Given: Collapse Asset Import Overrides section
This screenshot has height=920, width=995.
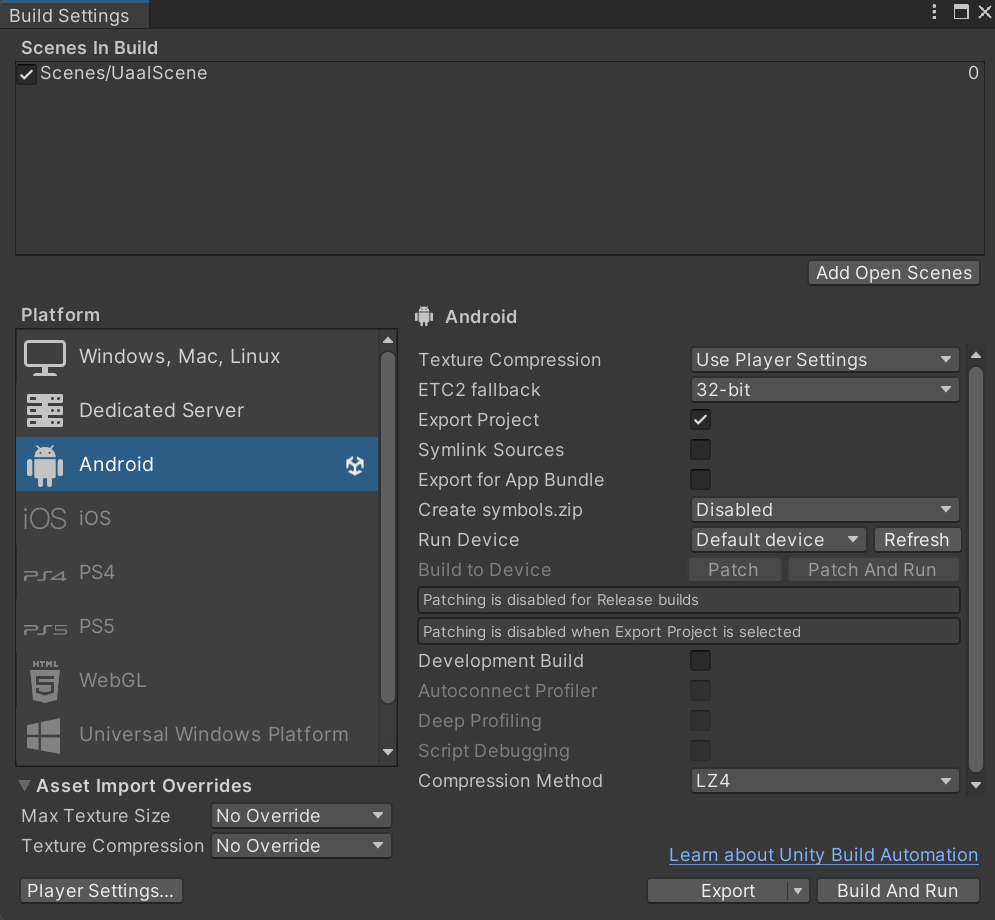Looking at the screenshot, I should [25, 785].
